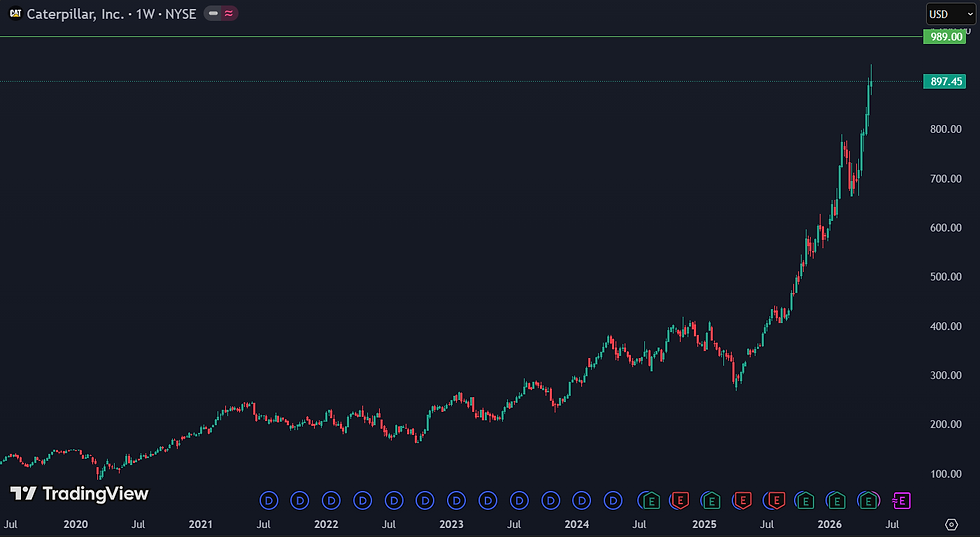The height and width of the screenshot is (537, 980).
Task: Click the dividend D marker above 2024
Action: pyautogui.click(x=582, y=501)
